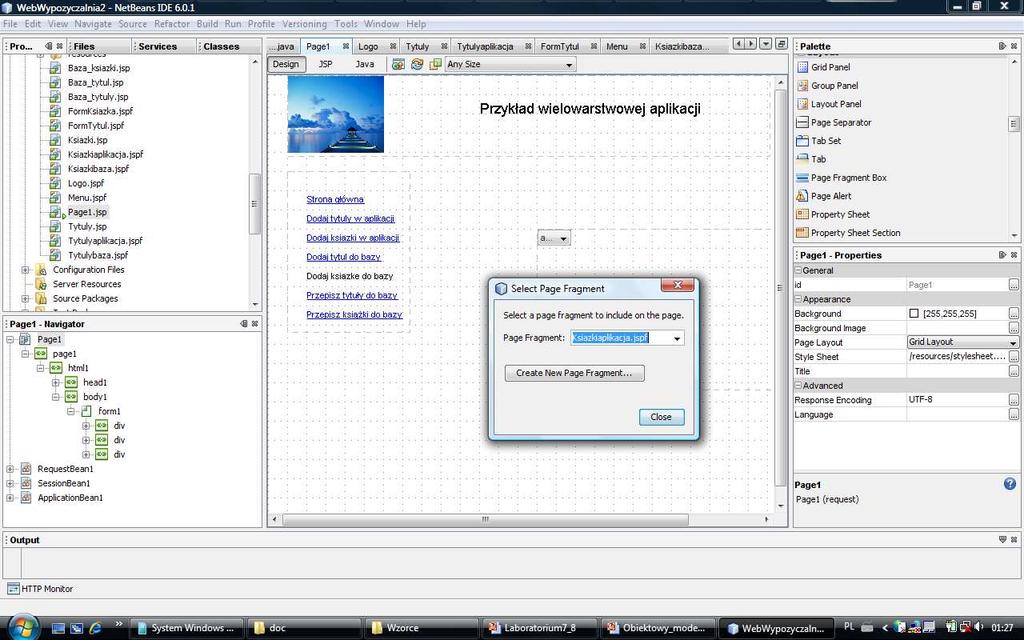Expand the Source Packages node
The width and height of the screenshot is (1024, 640).
pyautogui.click(x=25, y=298)
